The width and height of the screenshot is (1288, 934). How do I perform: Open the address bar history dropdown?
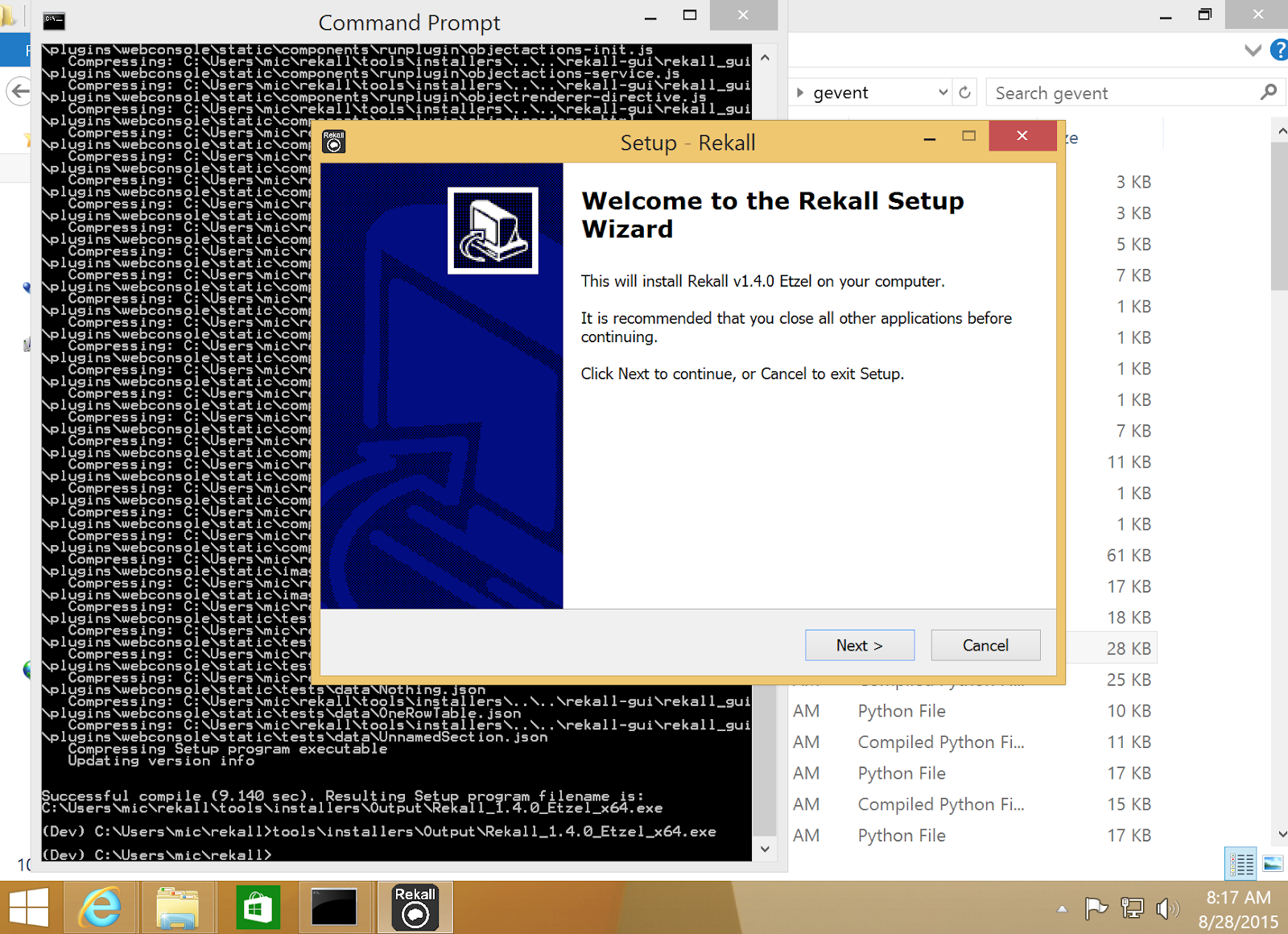[943, 93]
